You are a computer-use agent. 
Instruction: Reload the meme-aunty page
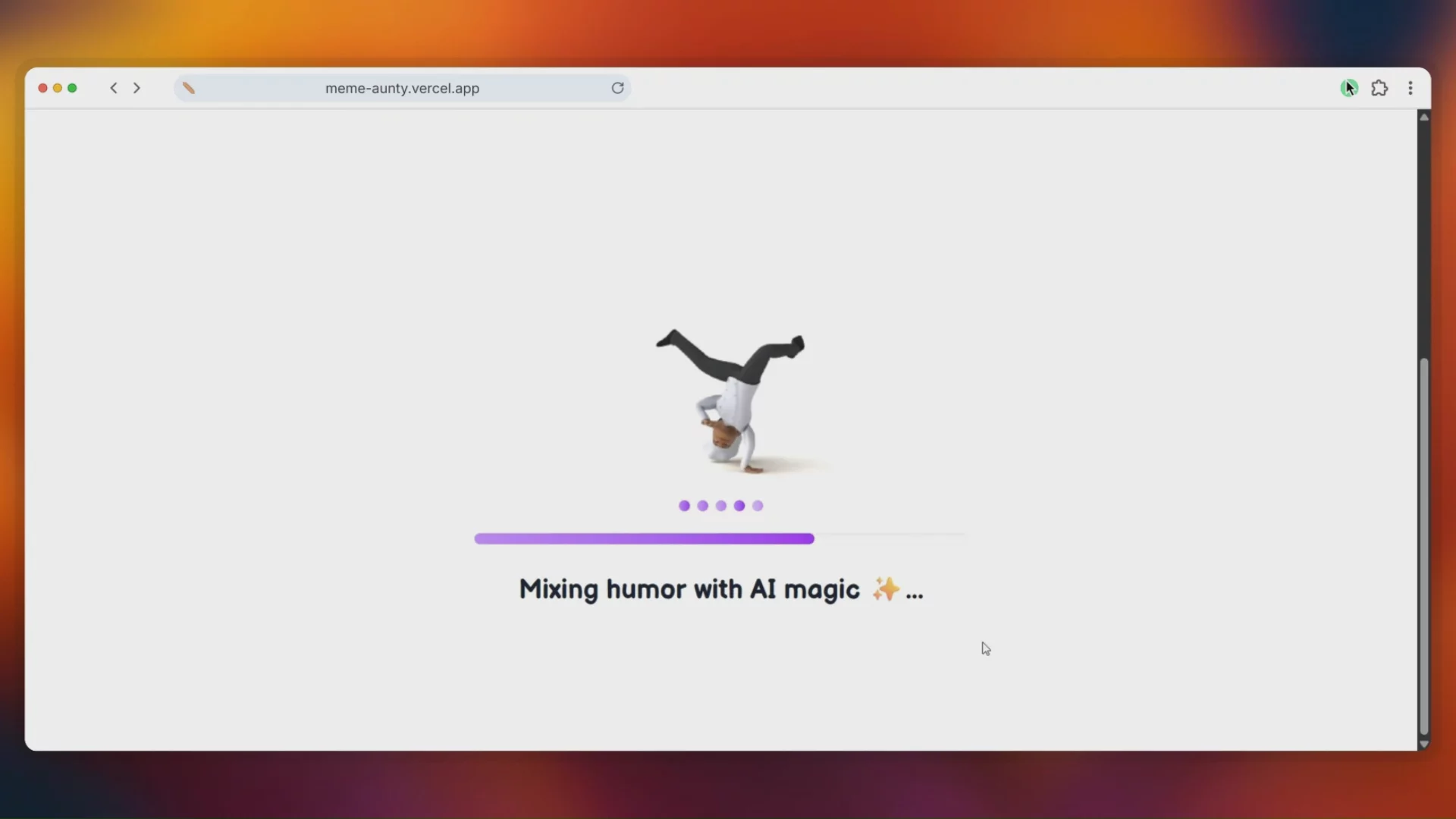pyautogui.click(x=617, y=88)
